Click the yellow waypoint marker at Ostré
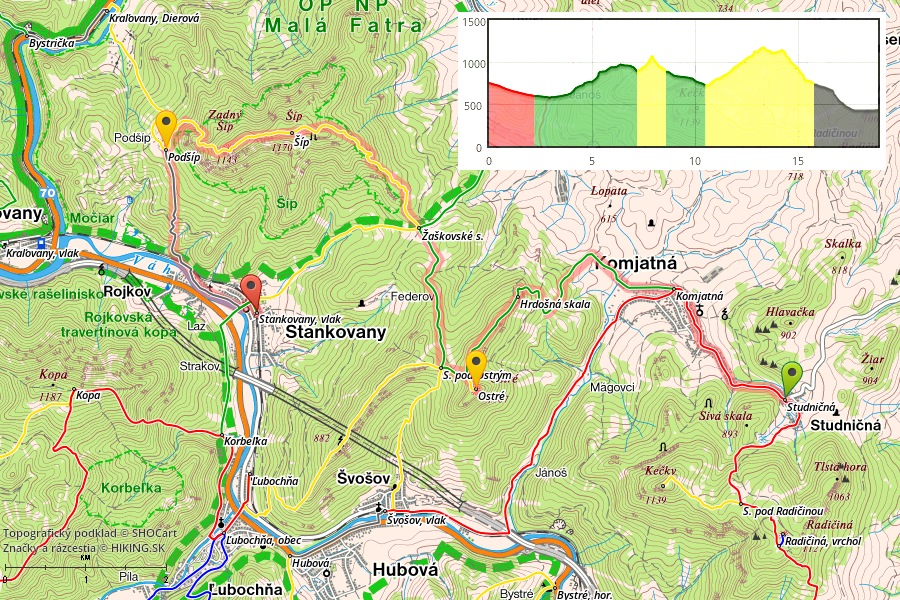The width and height of the screenshot is (900, 600). point(477,367)
